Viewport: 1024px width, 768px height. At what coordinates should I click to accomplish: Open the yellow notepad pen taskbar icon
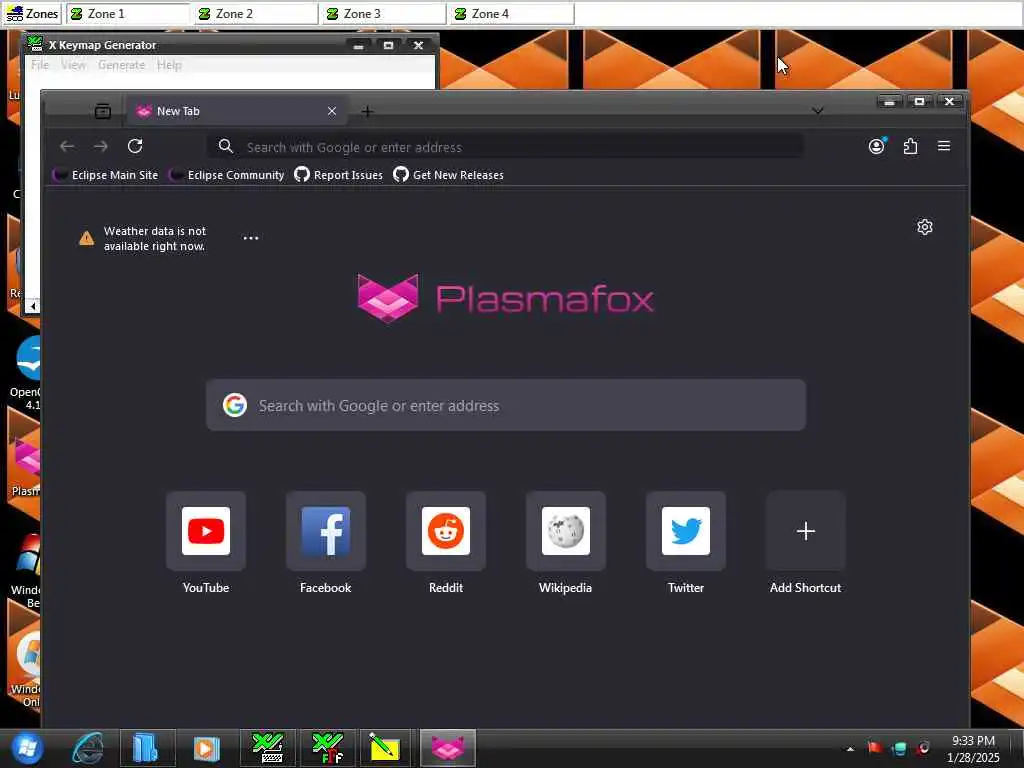point(384,748)
